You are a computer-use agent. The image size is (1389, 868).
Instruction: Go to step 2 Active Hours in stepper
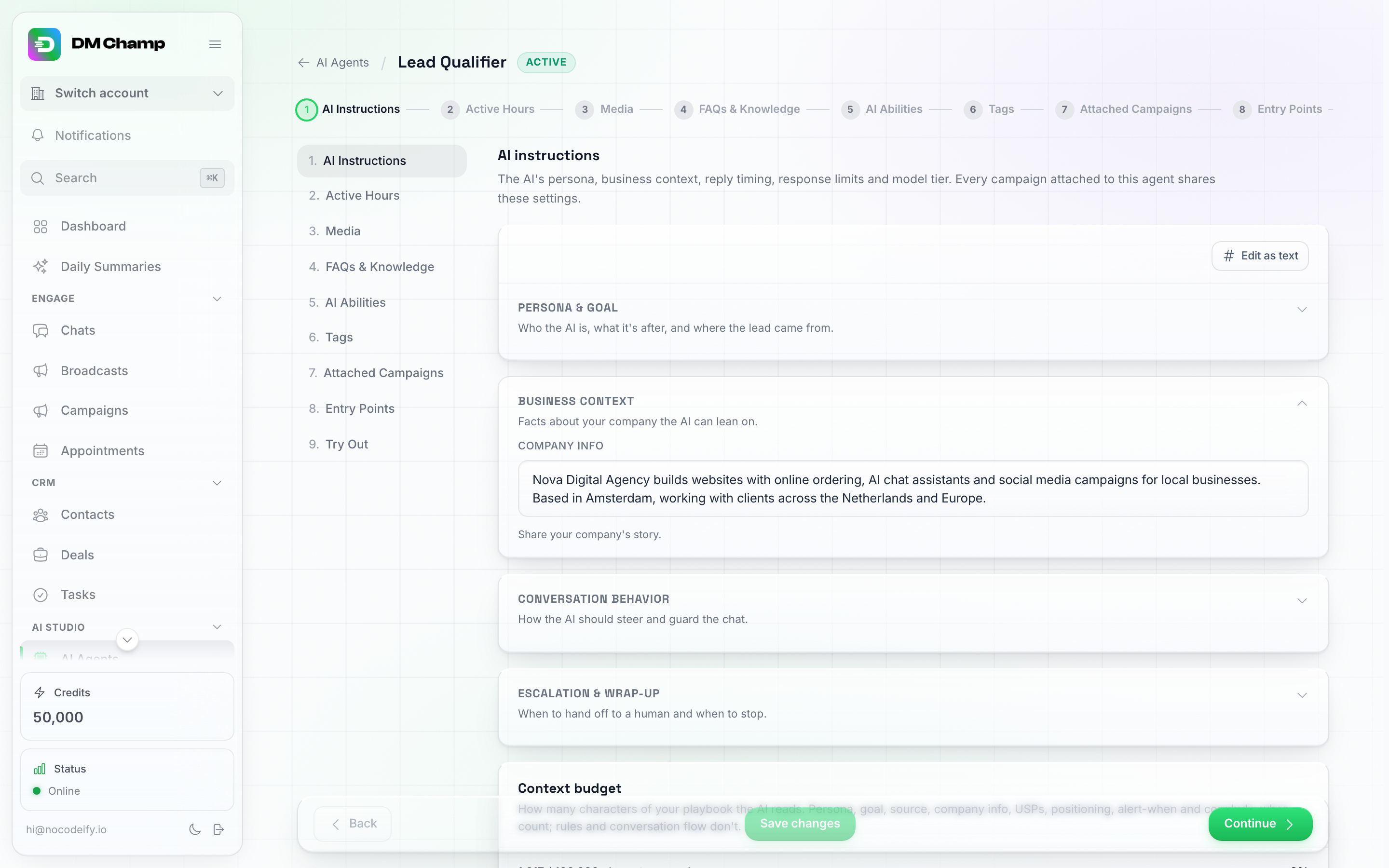pyautogui.click(x=488, y=109)
